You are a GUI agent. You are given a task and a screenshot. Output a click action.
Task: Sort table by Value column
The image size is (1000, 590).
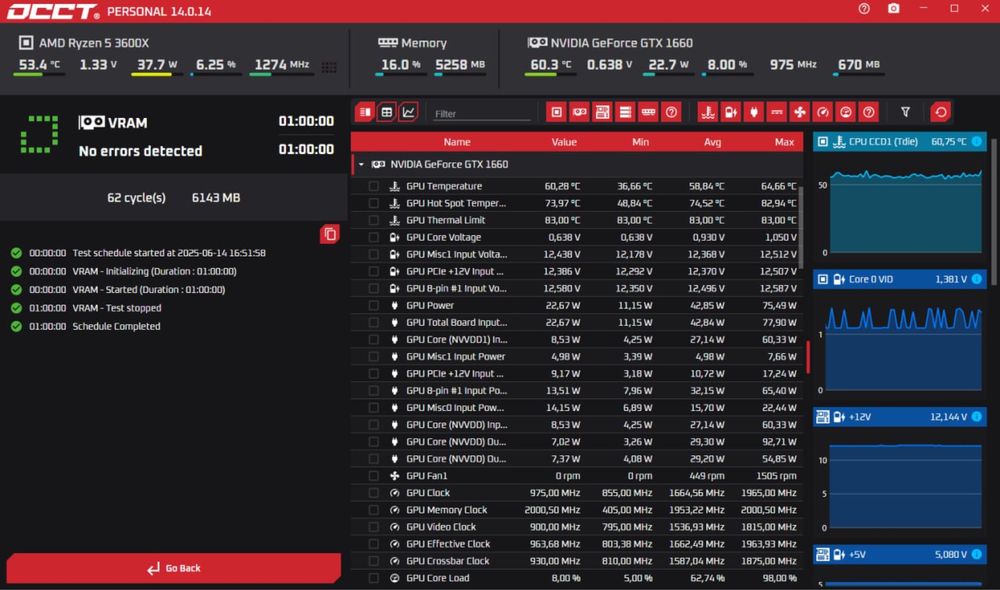click(x=564, y=142)
